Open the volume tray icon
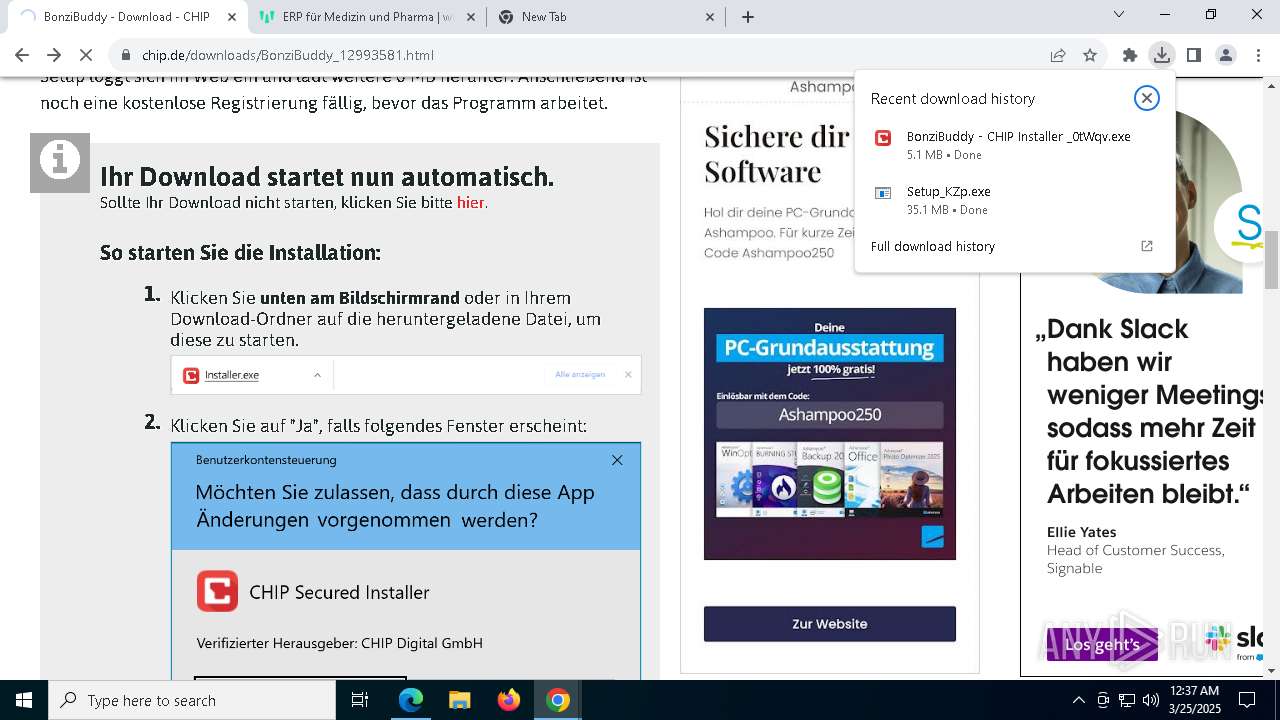Screen dimensions: 1280x720 [x=1151, y=700]
